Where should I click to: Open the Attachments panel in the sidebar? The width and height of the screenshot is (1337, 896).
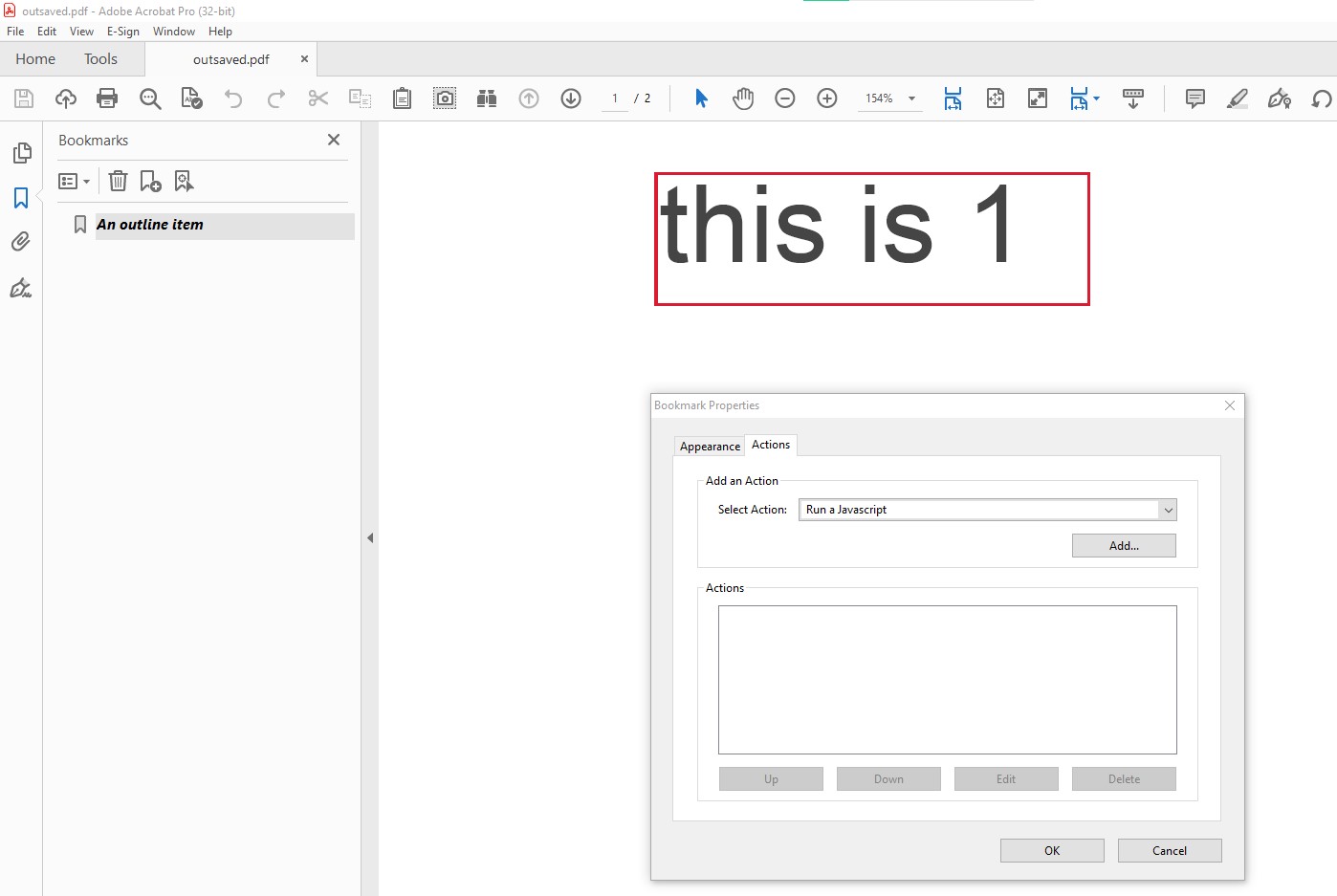tap(21, 242)
